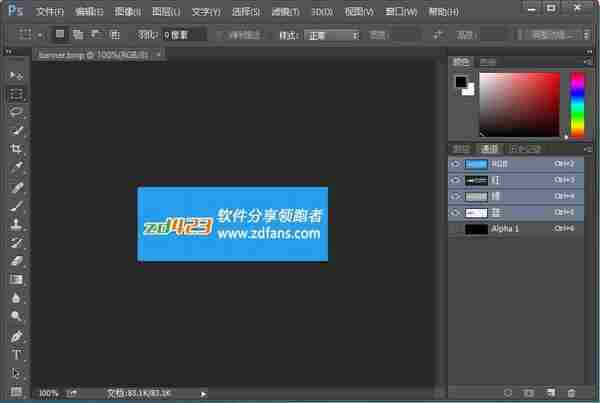The width and height of the screenshot is (600, 403).
Task: Choose Intersect with Selection mode
Action: [x=115, y=34]
